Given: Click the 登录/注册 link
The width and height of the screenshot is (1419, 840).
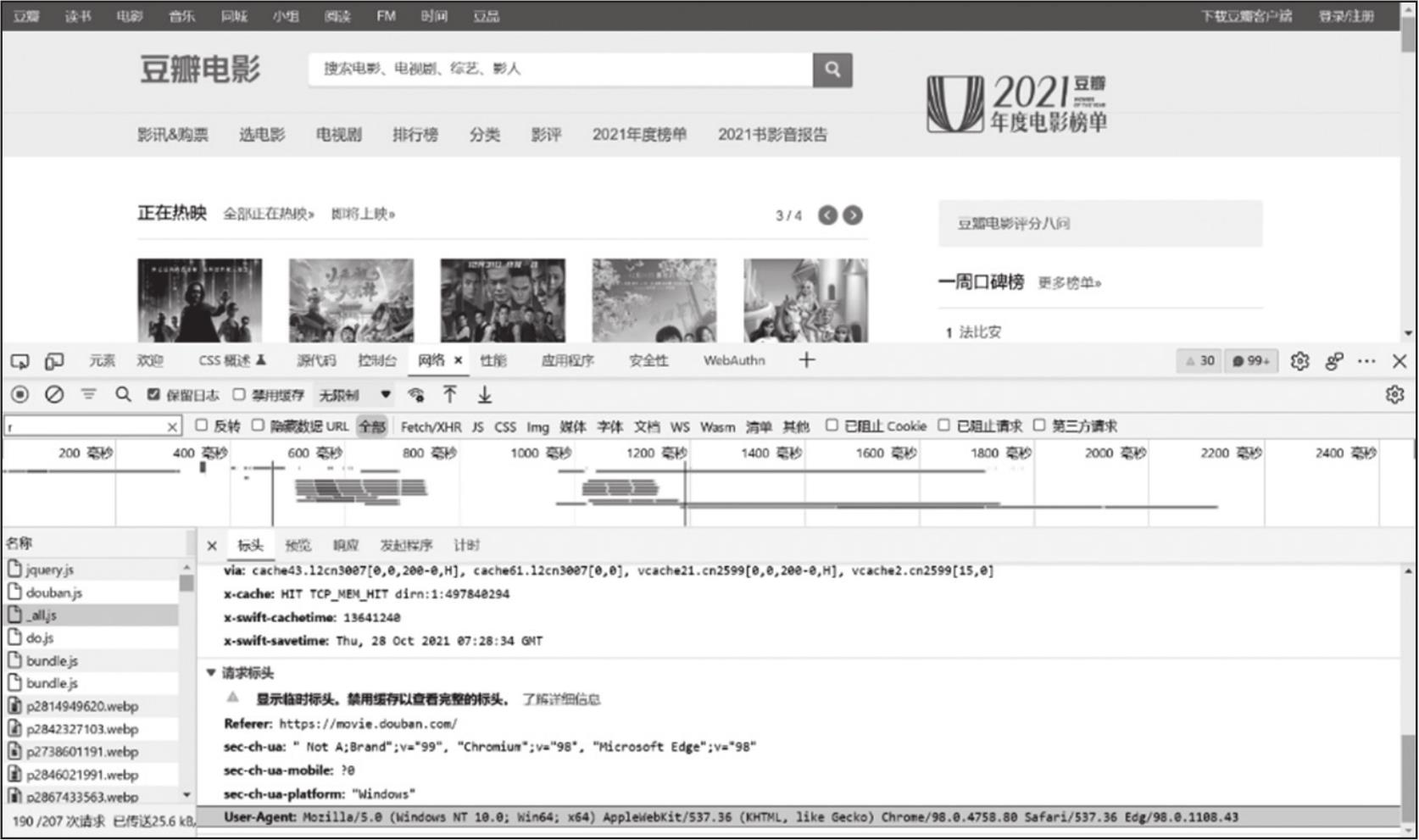Looking at the screenshot, I should tap(1346, 15).
